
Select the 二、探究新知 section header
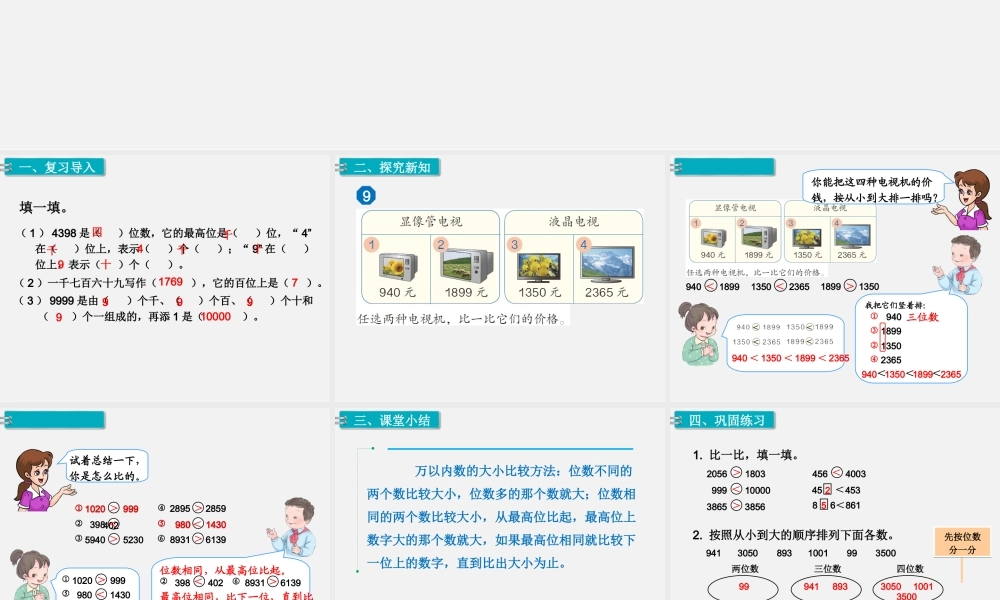coord(391,167)
